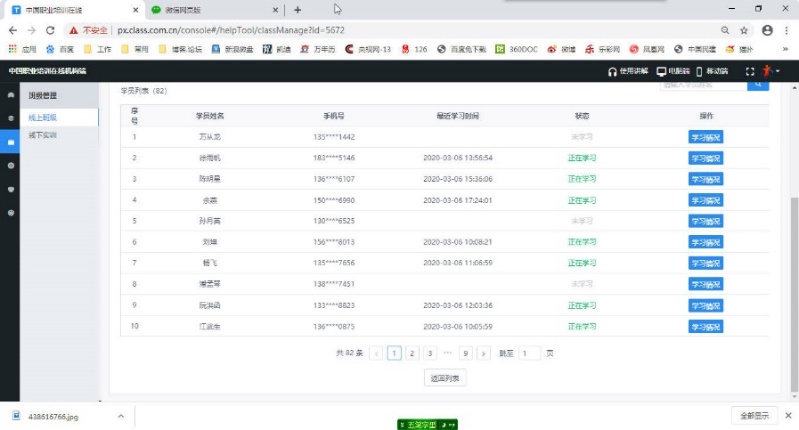Go to next page with right chevron

484,353
